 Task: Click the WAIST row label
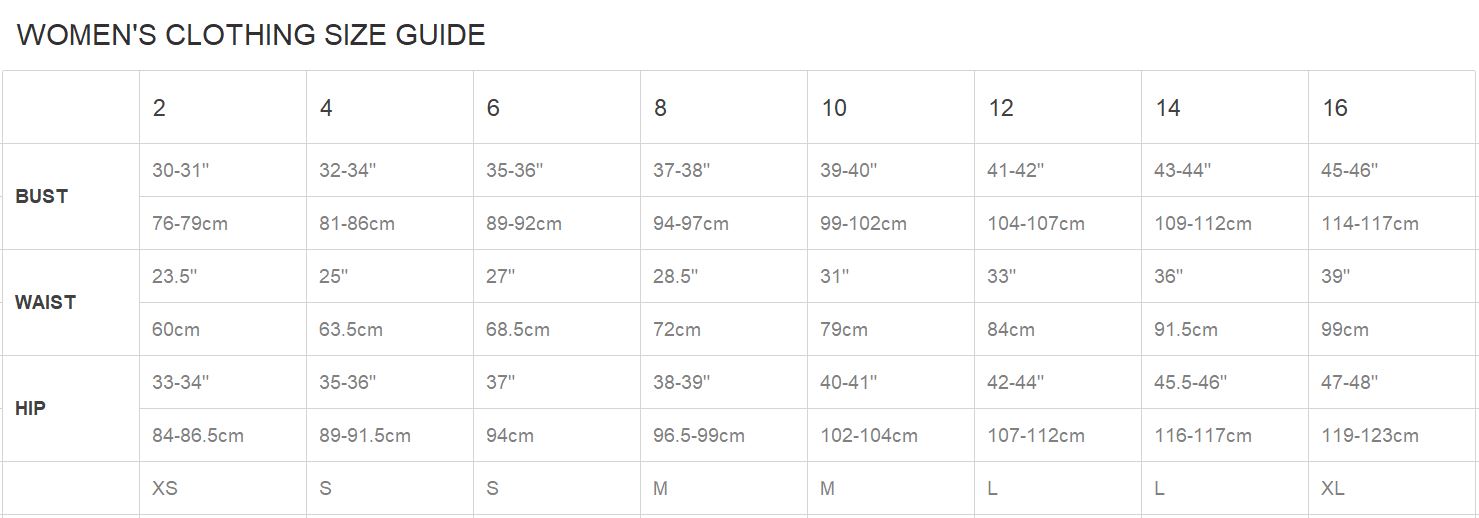[x=46, y=303]
